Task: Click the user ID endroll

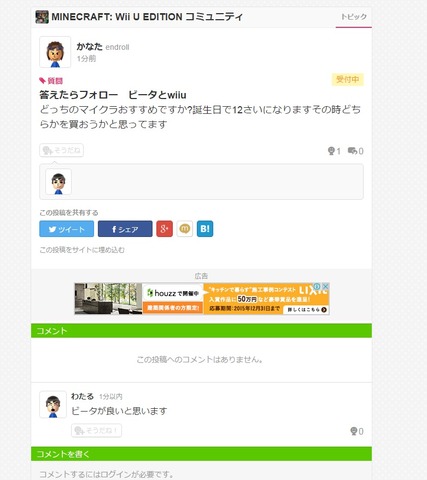Action: [117, 47]
